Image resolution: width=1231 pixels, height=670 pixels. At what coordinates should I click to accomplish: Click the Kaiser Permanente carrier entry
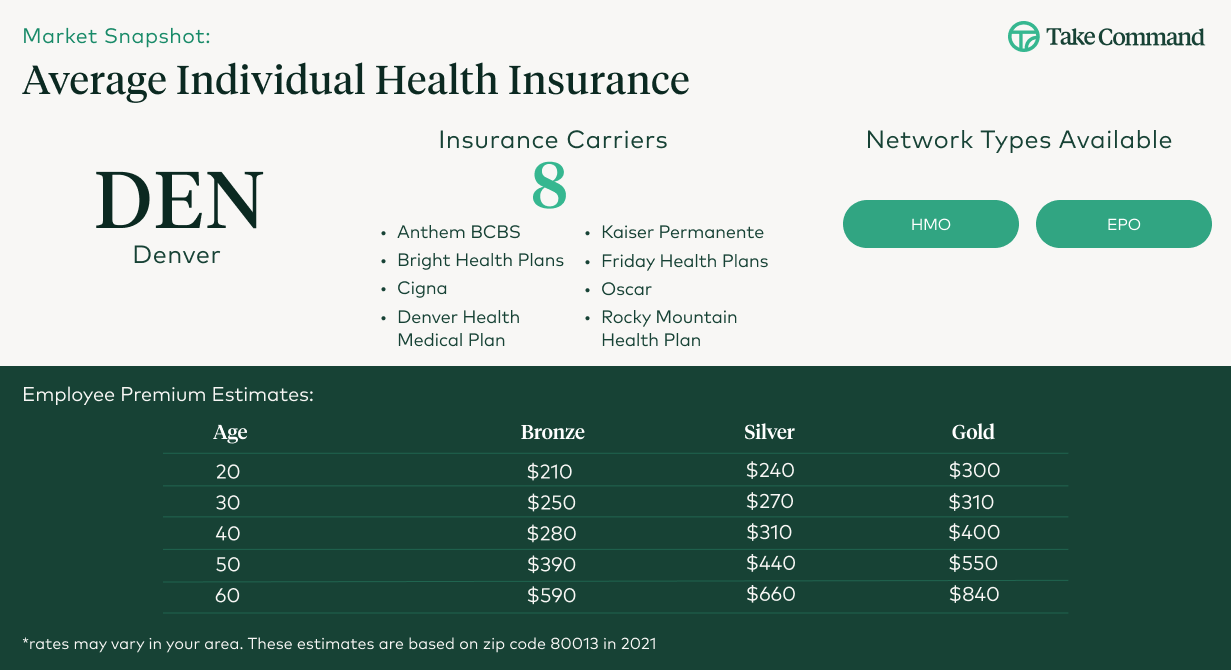682,232
